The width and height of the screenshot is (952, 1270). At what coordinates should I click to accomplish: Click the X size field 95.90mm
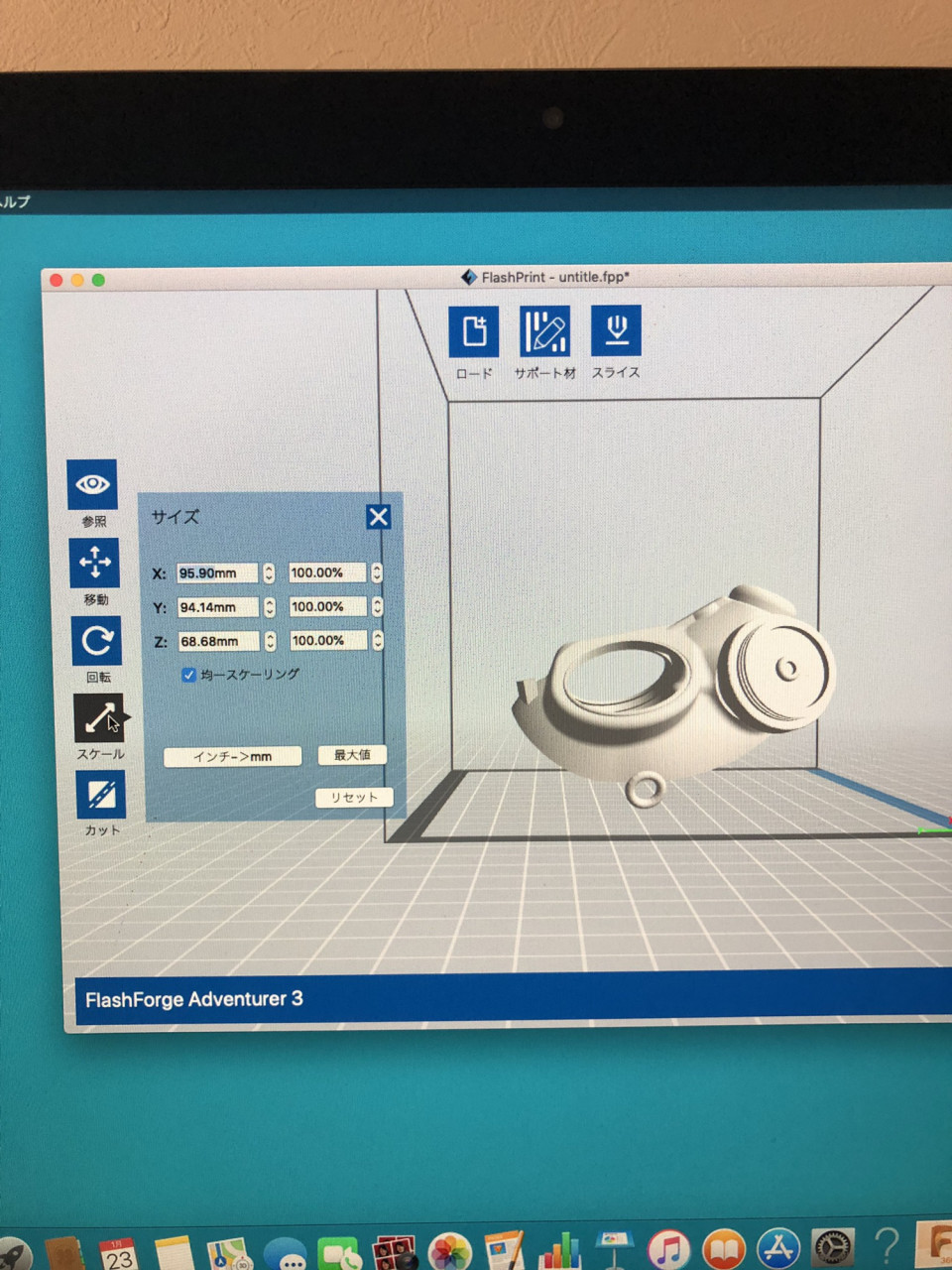coord(217,573)
